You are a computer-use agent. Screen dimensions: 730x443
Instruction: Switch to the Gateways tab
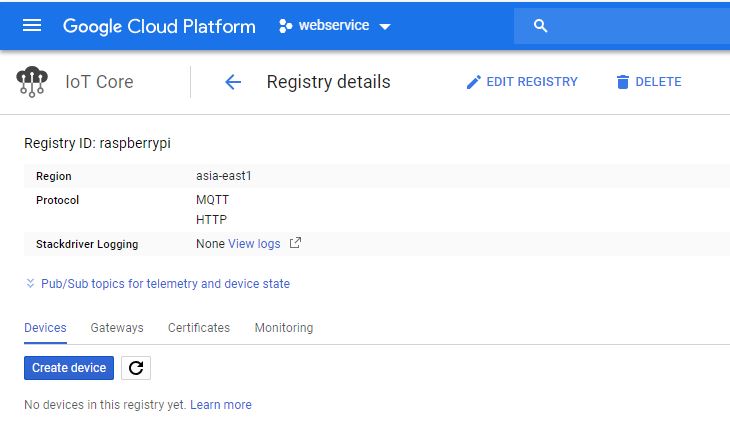pos(117,328)
